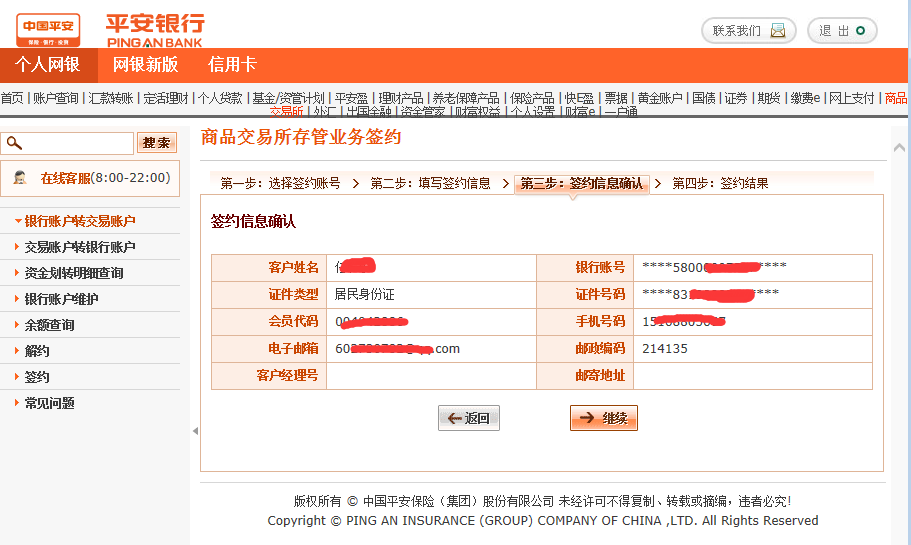Switch to the 网银新版 tab
The width and height of the screenshot is (911, 545).
[x=145, y=64]
